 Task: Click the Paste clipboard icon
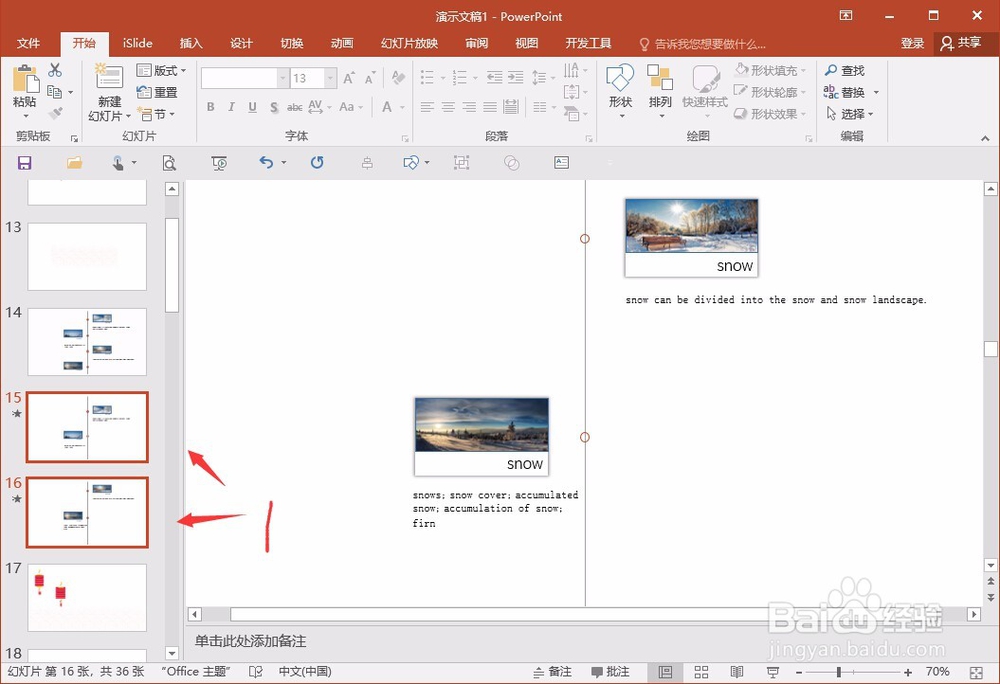pyautogui.click(x=26, y=78)
